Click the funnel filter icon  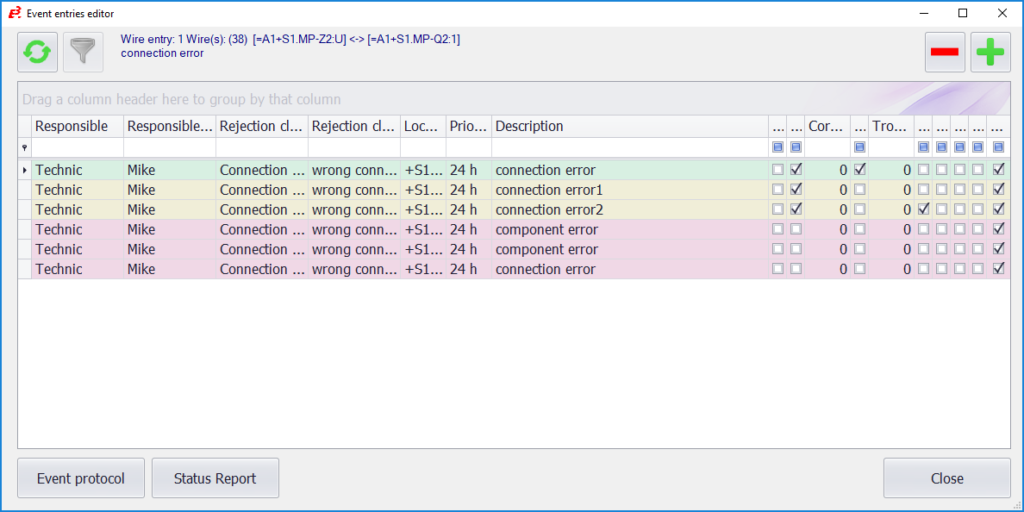point(83,52)
